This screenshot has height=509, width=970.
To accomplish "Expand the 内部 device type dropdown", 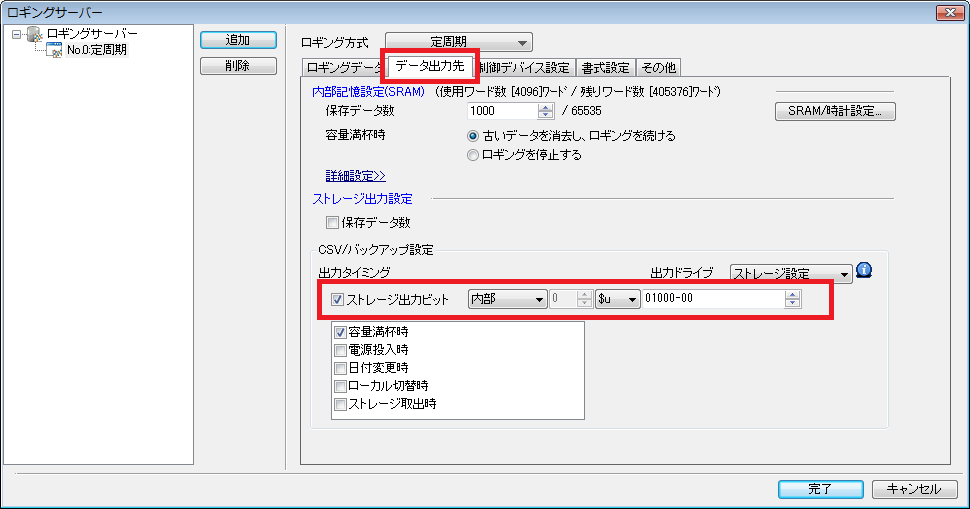I will (508, 299).
